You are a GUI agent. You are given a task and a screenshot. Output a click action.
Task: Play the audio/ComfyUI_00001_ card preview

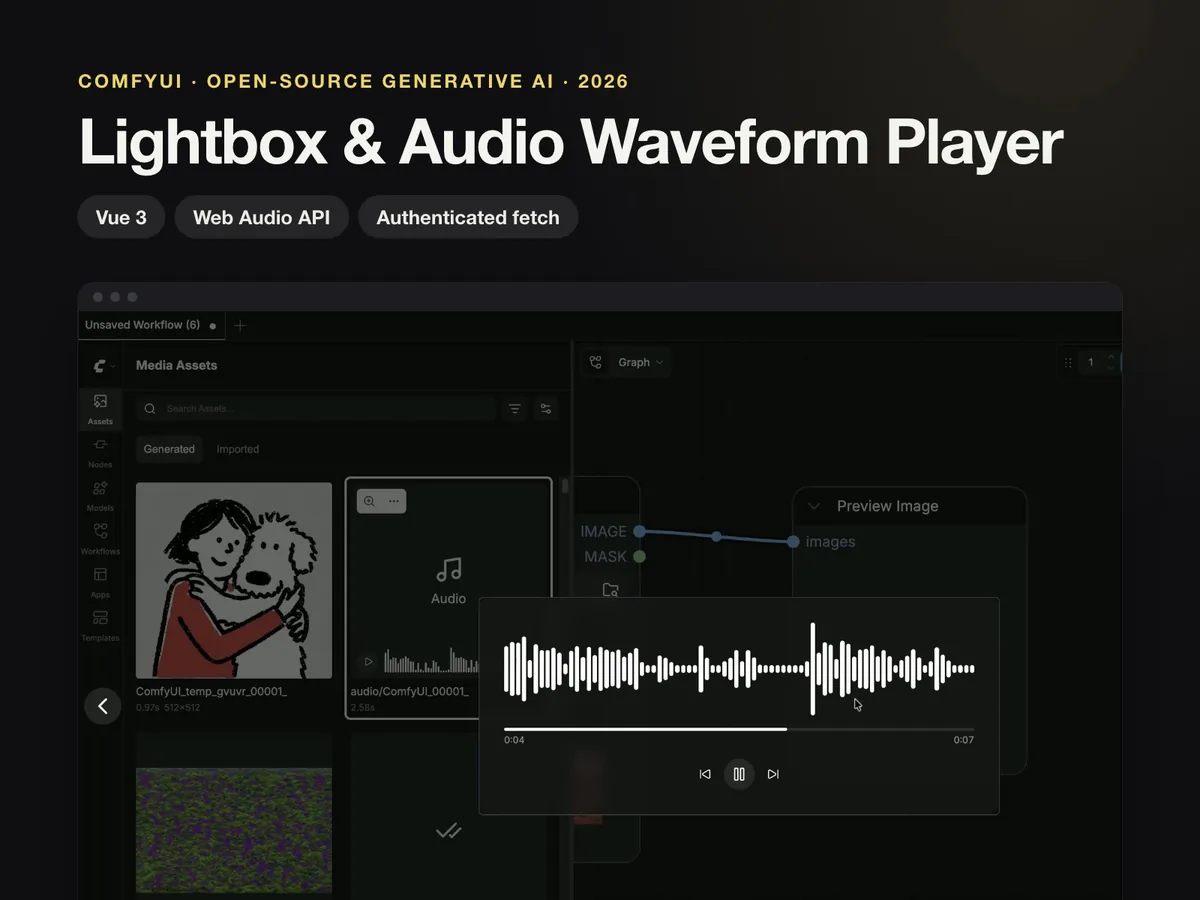(368, 662)
